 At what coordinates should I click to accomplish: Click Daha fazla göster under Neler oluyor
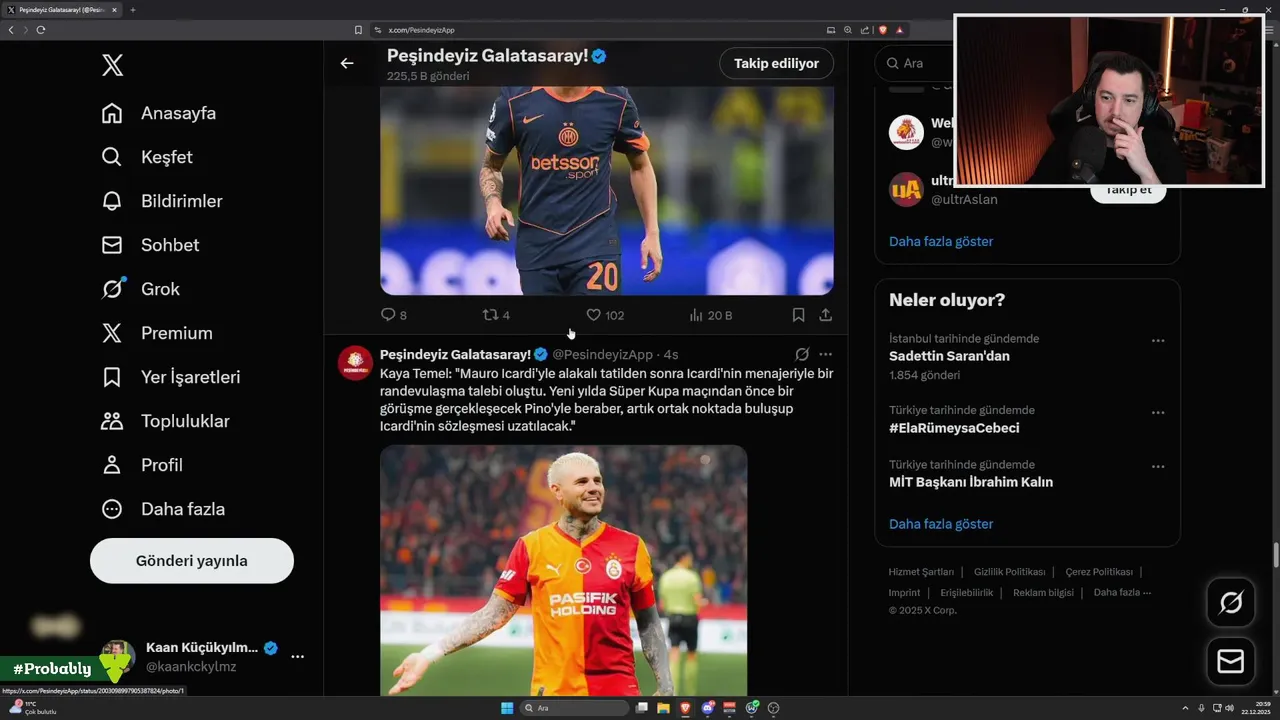pos(941,524)
